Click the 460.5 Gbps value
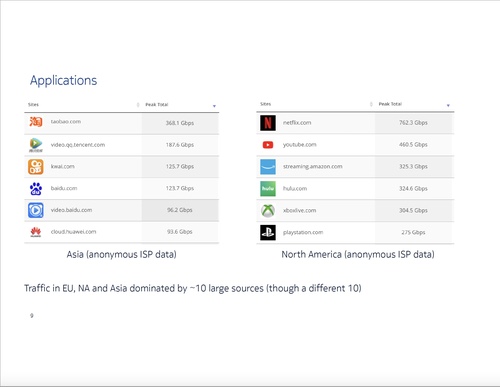Screen dimensions: 500x387 pyautogui.click(x=413, y=145)
